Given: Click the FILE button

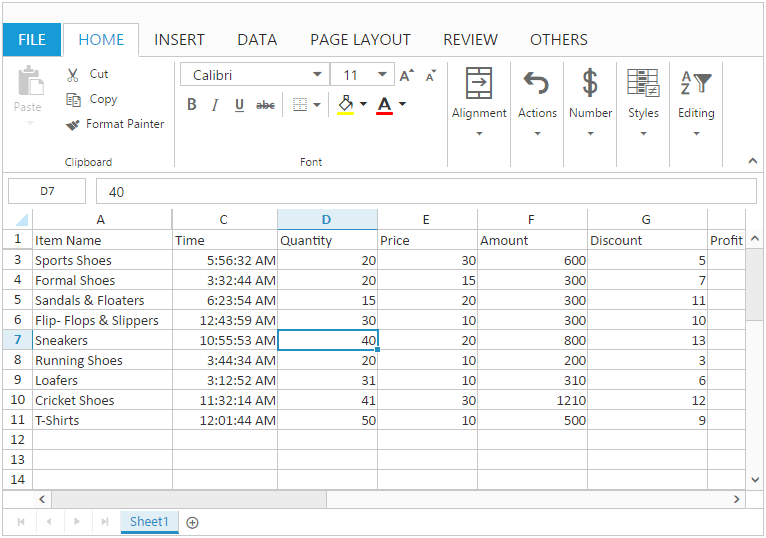Looking at the screenshot, I should click(x=32, y=40).
